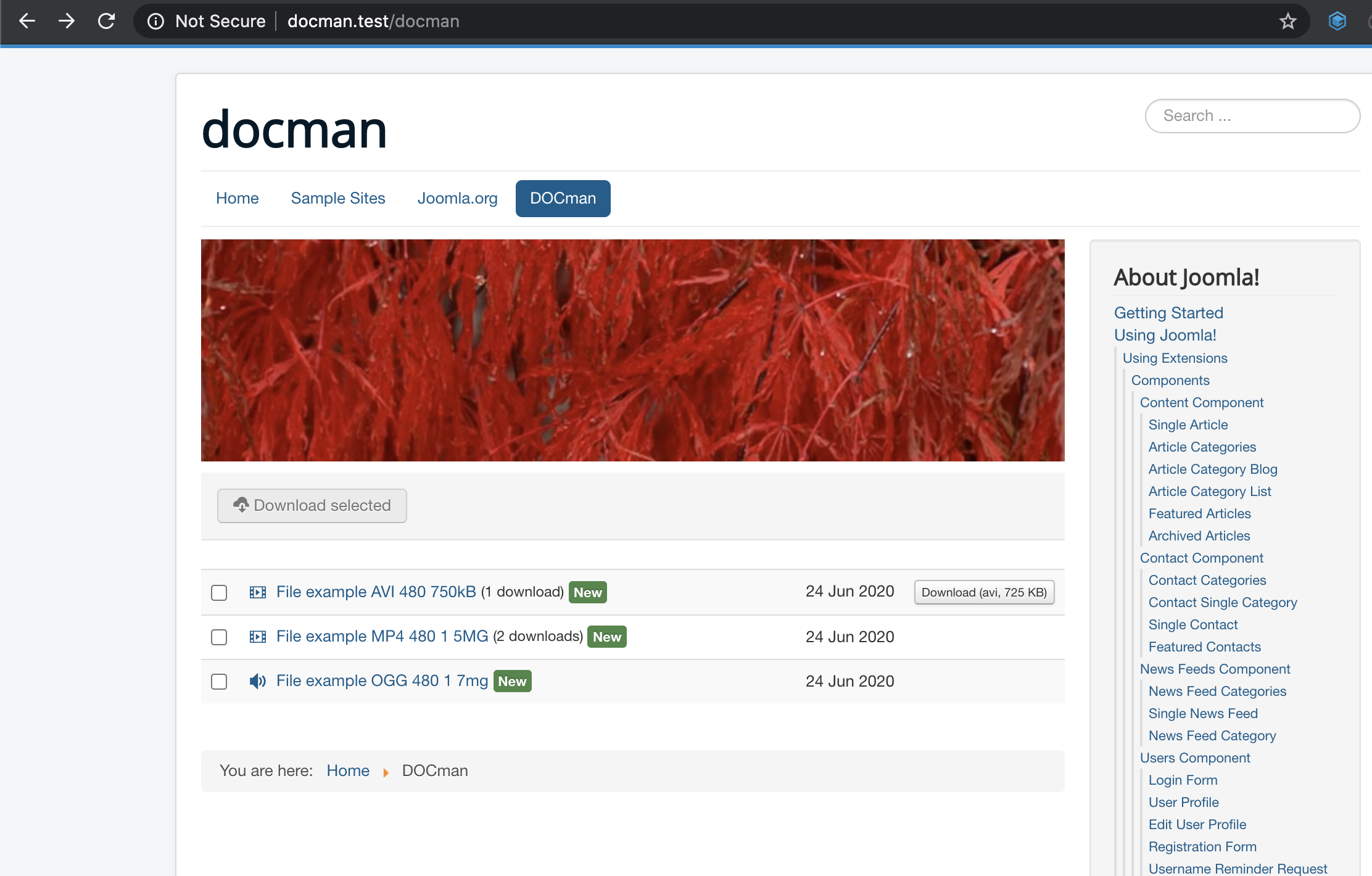Screen dimensions: 1372x876
Task: Open the DOCman menu tab
Action: click(x=563, y=199)
